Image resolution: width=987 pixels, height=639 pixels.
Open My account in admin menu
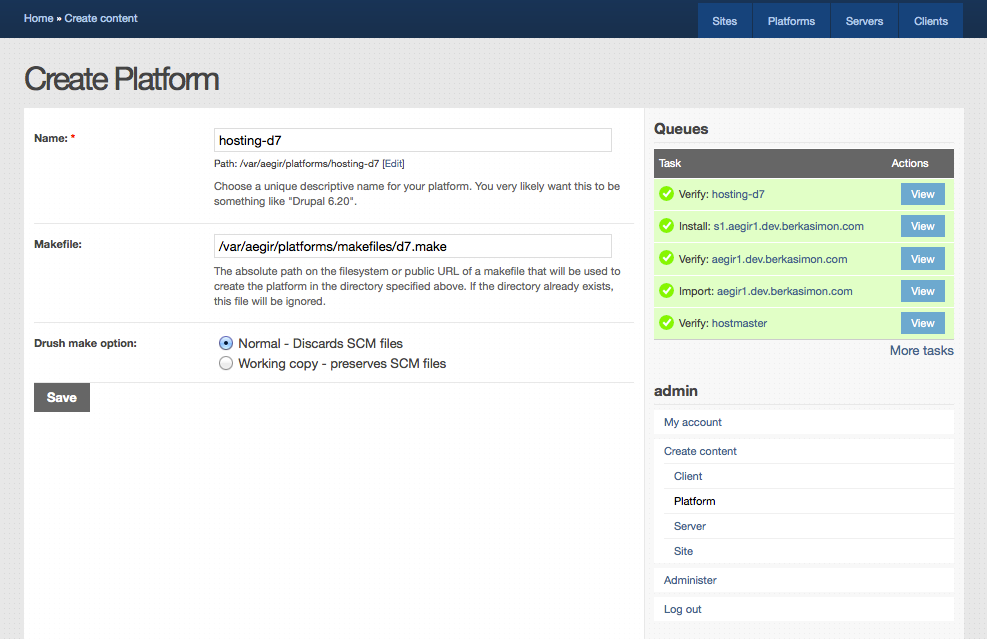(x=692, y=422)
